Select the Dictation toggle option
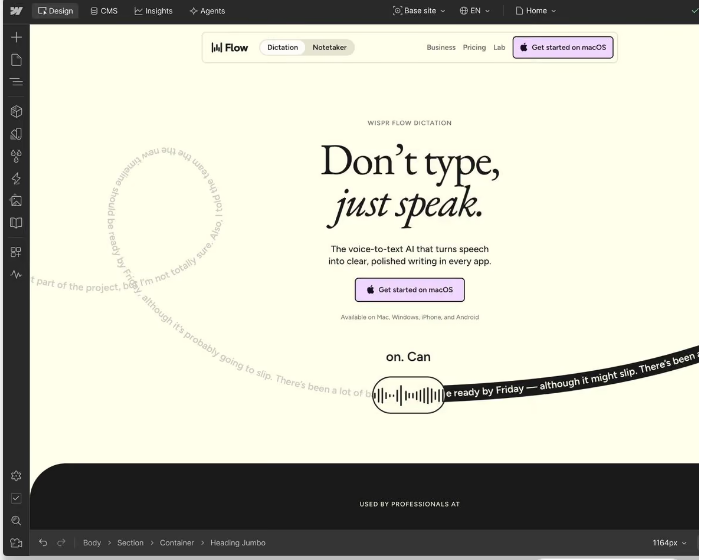The height and width of the screenshot is (560, 714). pyautogui.click(x=283, y=47)
